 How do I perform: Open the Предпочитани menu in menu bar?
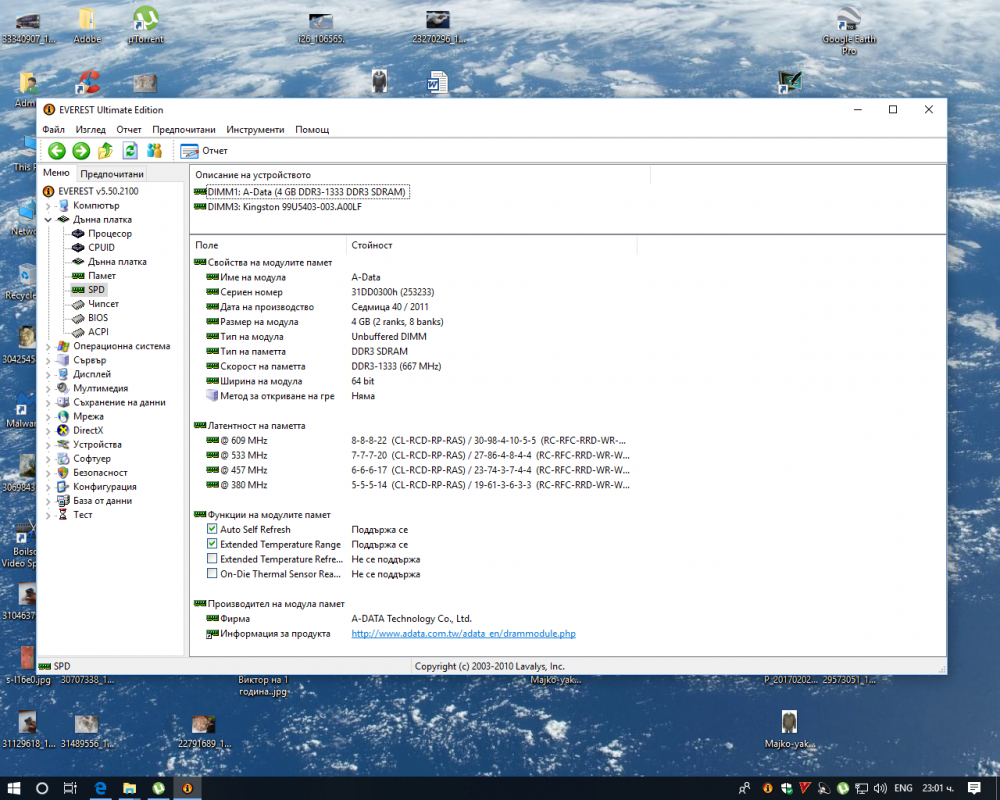pos(184,130)
